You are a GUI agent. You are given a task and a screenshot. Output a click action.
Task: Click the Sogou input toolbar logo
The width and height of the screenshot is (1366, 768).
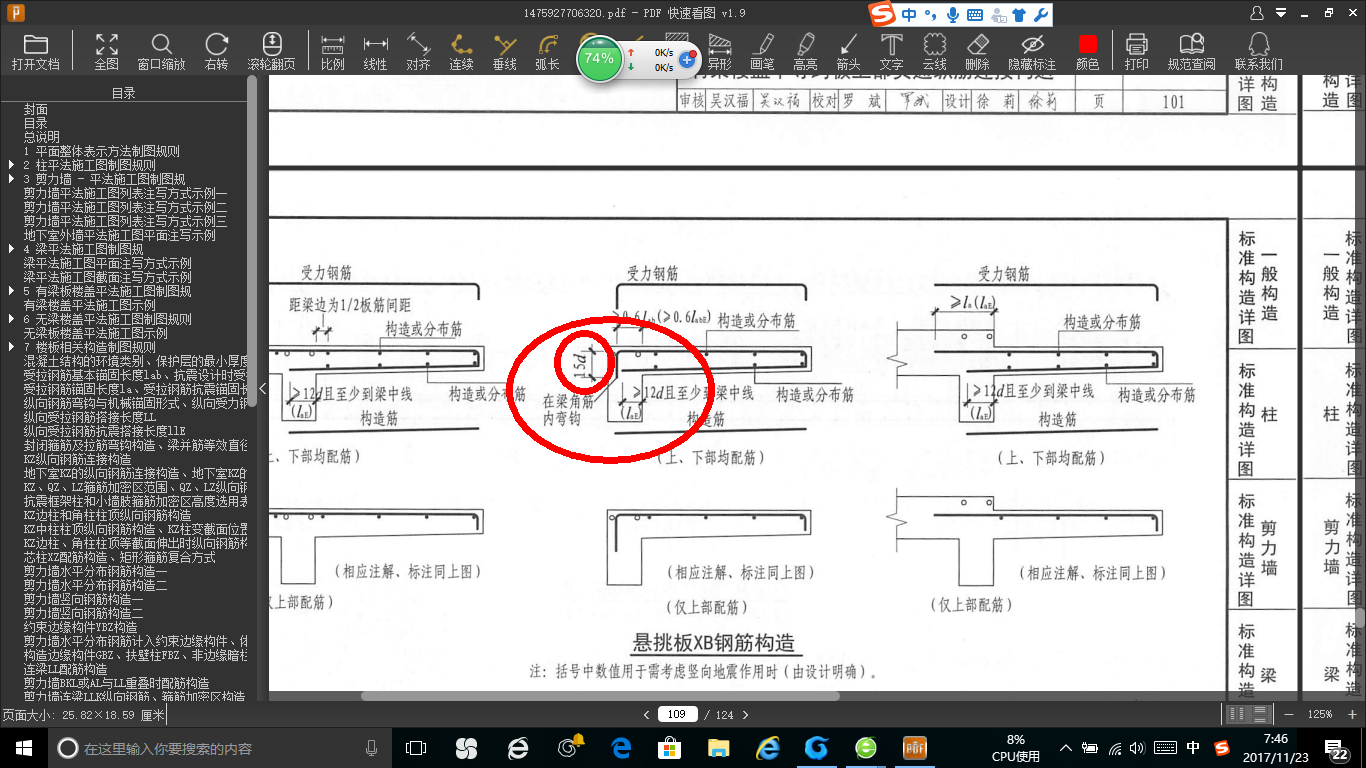click(882, 14)
